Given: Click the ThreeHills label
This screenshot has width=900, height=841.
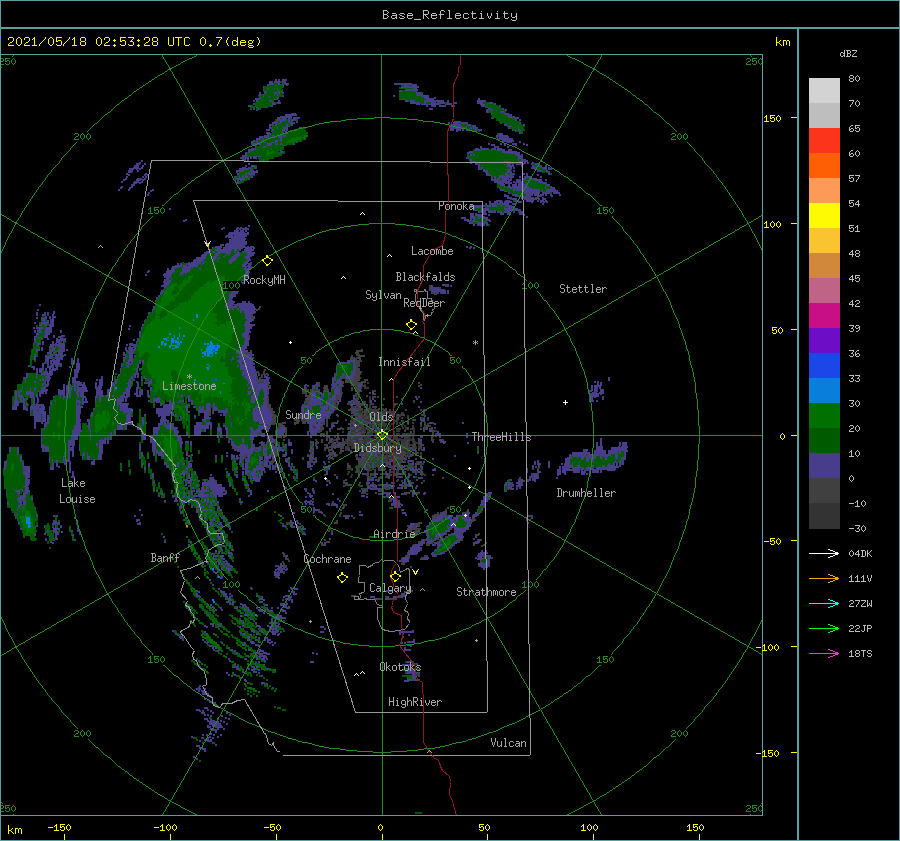Looking at the screenshot, I should 501,437.
